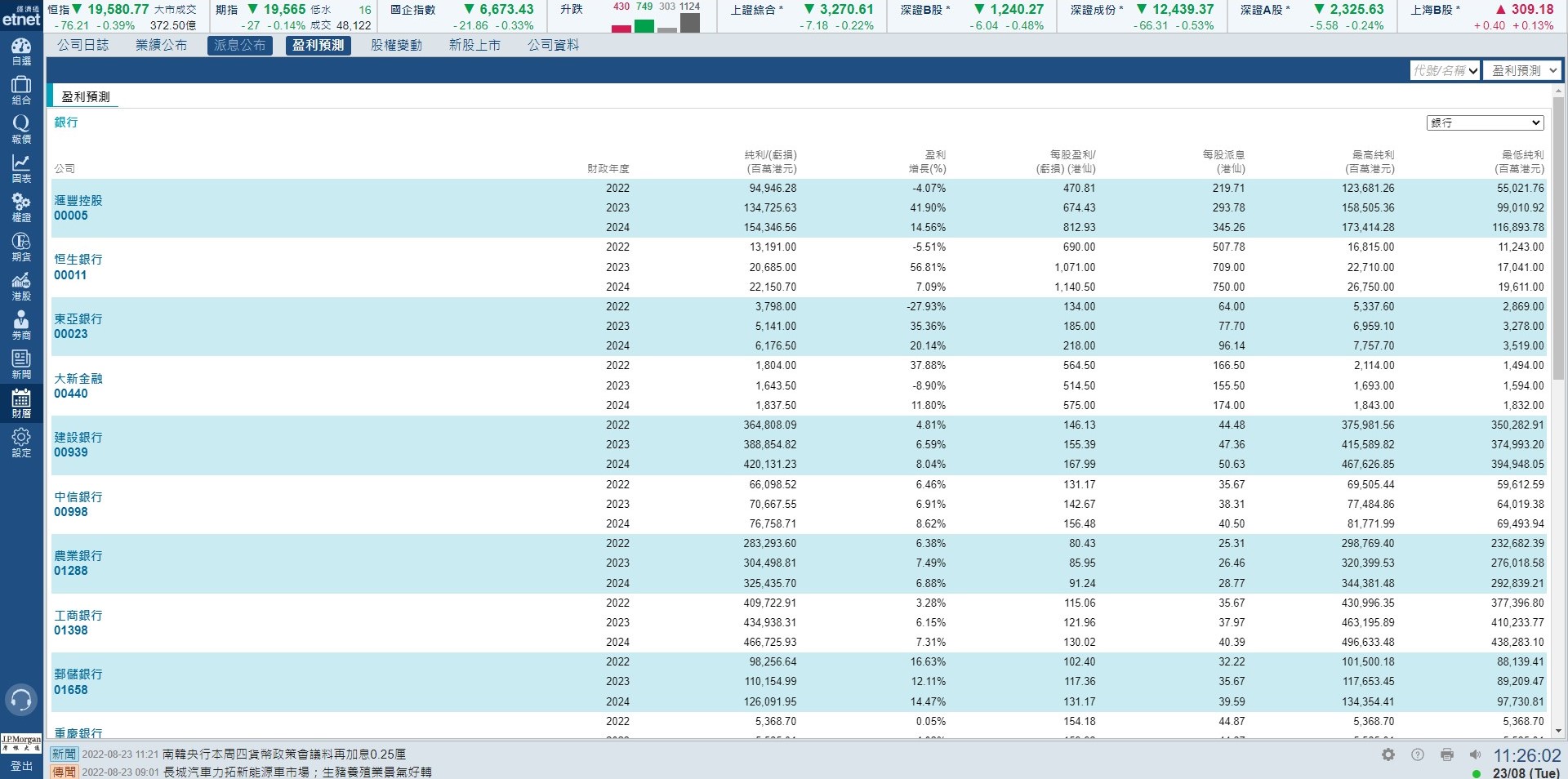Switch to the 派息公布 tab
Image resolution: width=1568 pixels, height=779 pixels.
(239, 46)
